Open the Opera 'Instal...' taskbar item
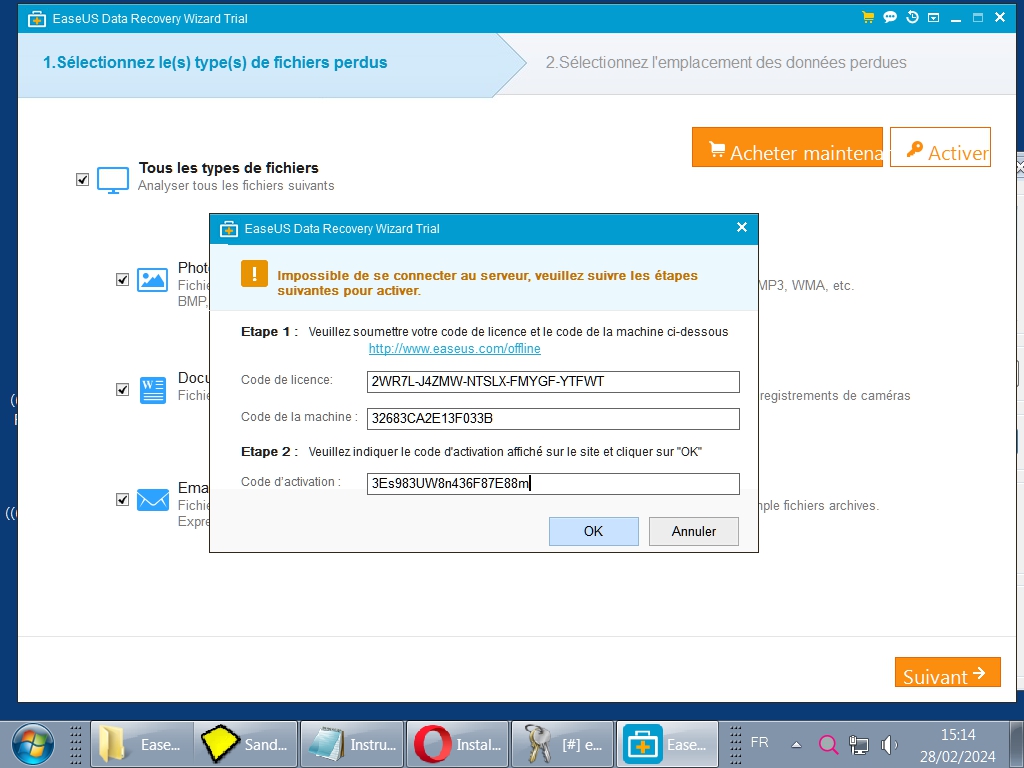Screen dimensions: 1024x768 point(458,744)
